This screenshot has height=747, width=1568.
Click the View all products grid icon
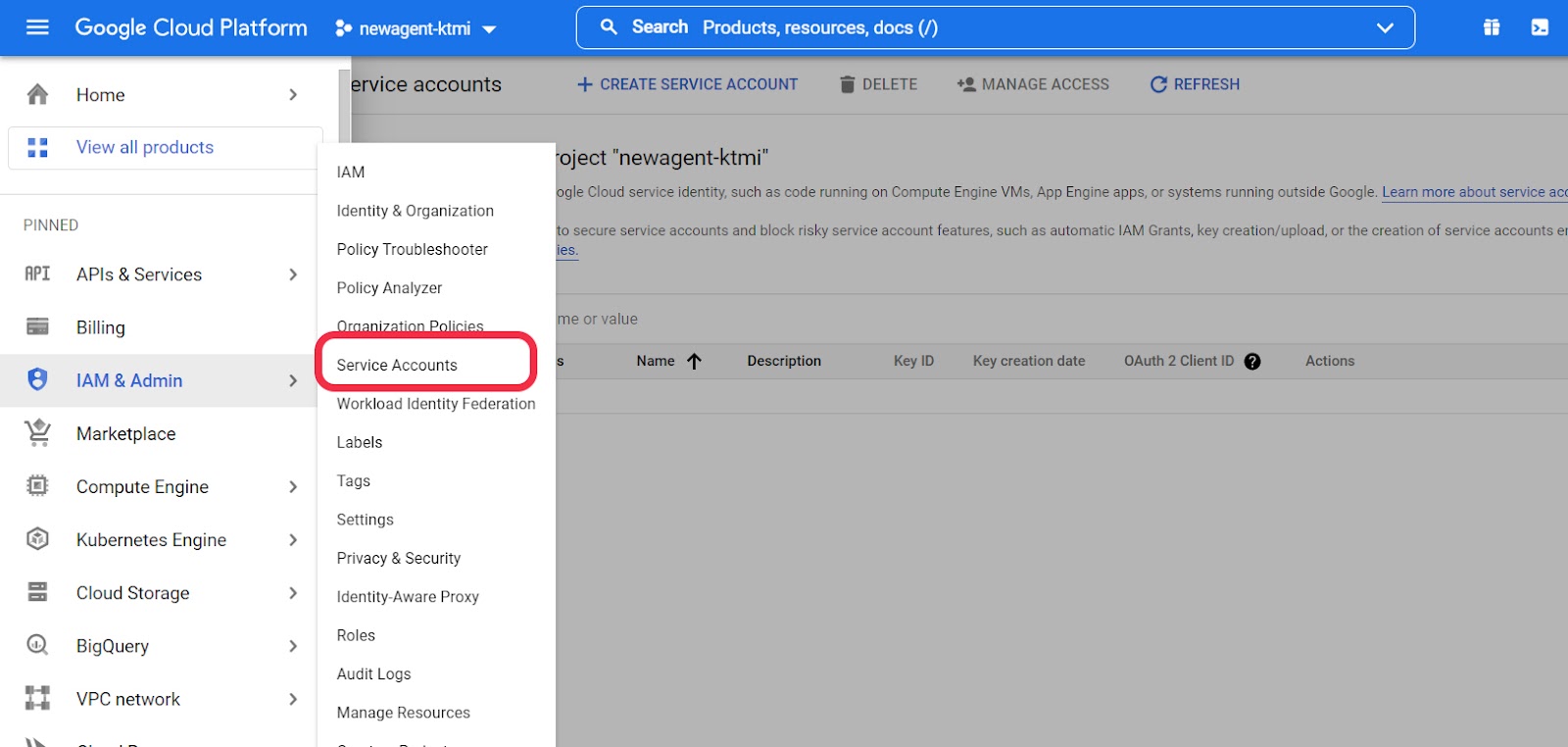(x=37, y=147)
